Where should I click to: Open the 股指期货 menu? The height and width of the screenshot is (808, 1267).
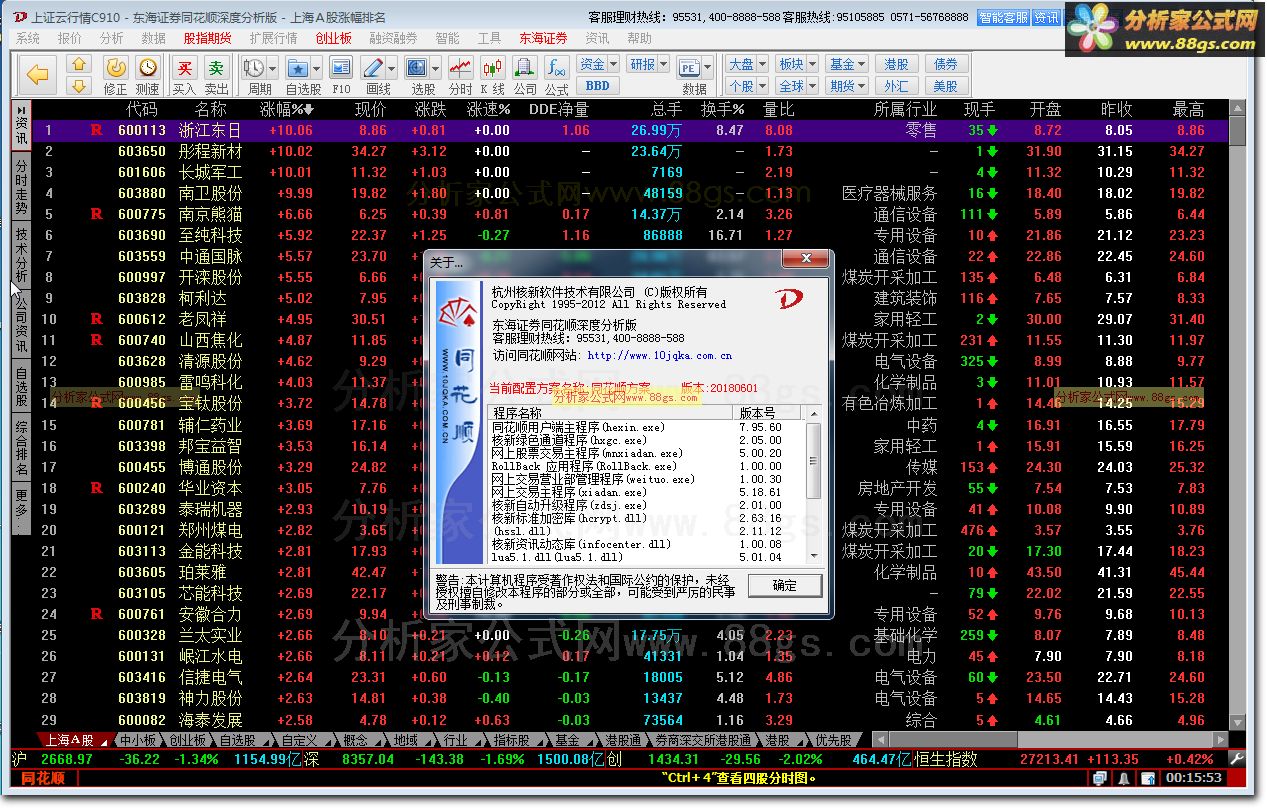click(x=207, y=39)
